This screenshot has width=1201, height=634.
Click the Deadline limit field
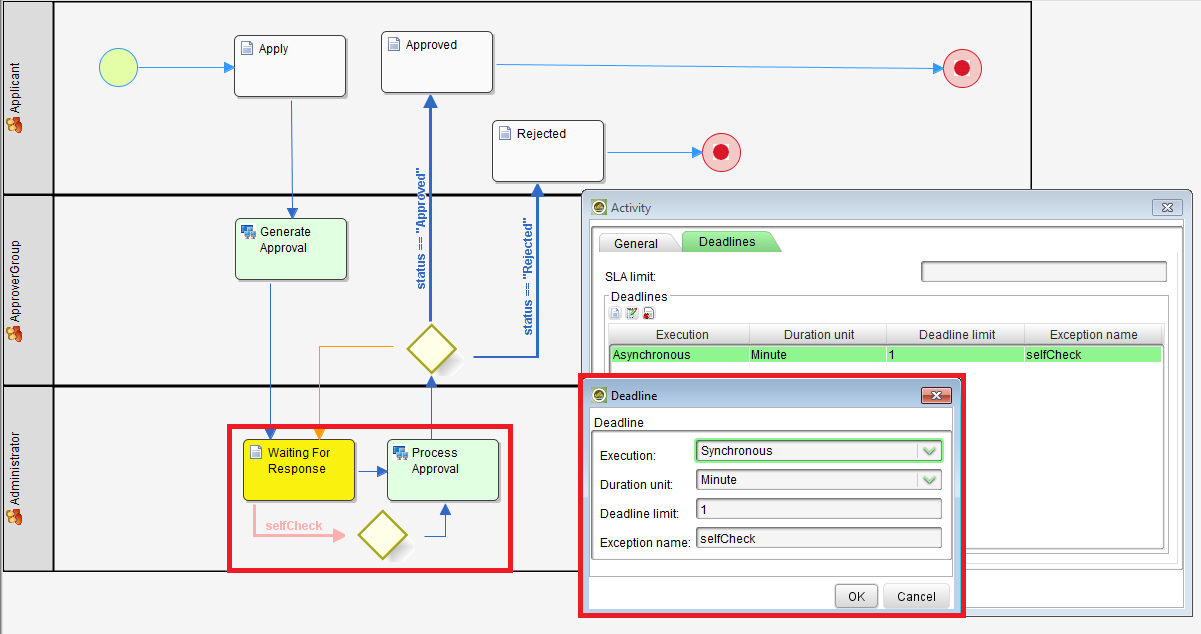pyautogui.click(x=818, y=509)
